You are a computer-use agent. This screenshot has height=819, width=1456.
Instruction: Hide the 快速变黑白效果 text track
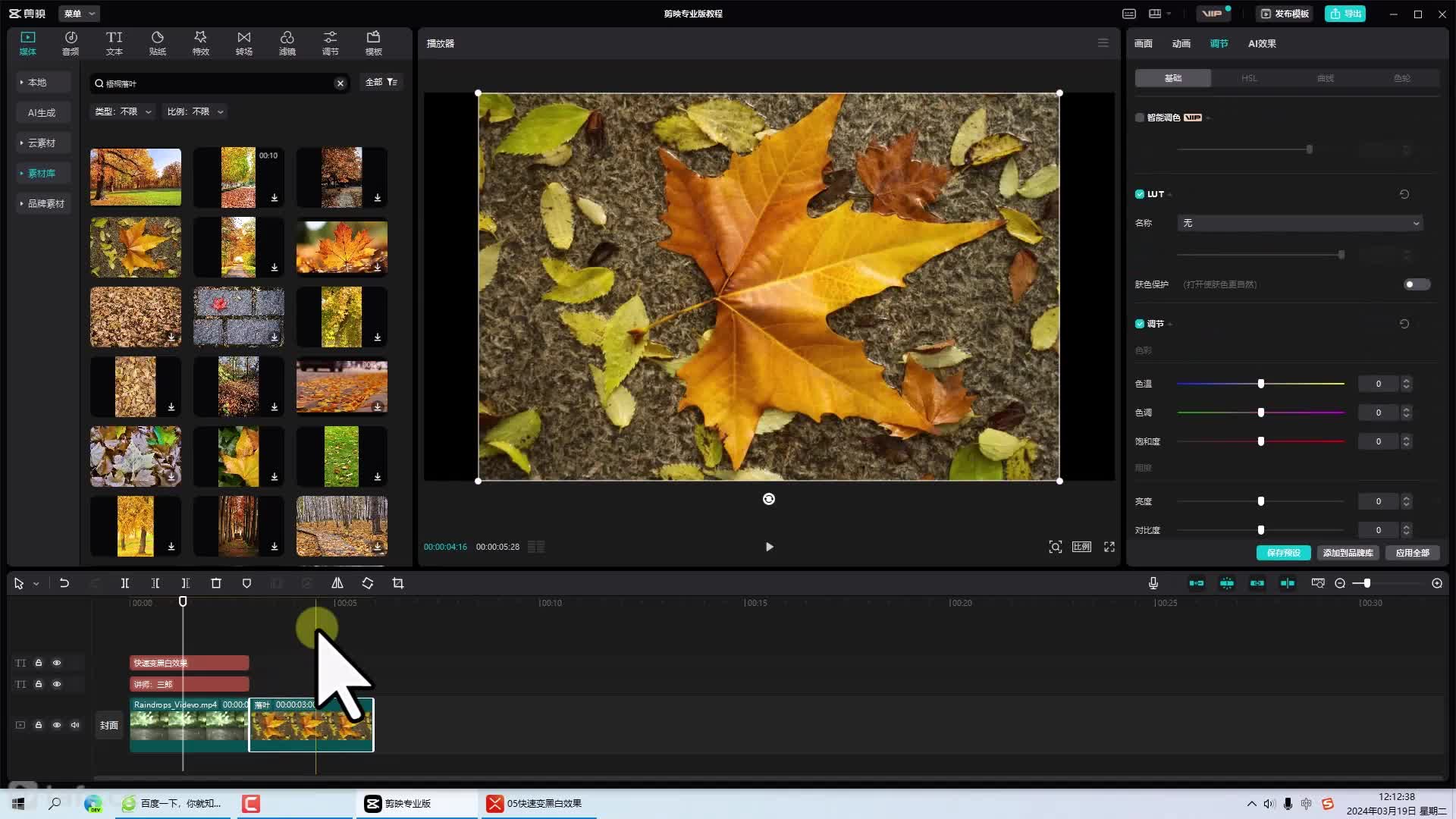57,663
